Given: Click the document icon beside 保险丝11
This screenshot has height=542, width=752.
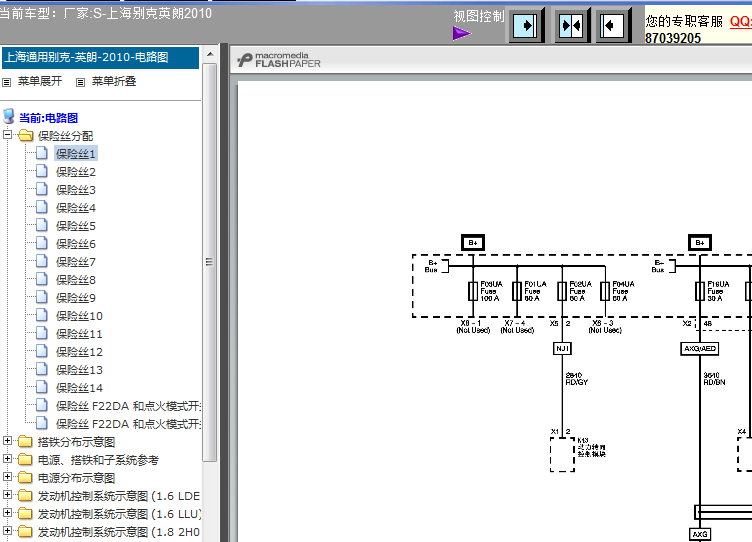Looking at the screenshot, I should (42, 333).
